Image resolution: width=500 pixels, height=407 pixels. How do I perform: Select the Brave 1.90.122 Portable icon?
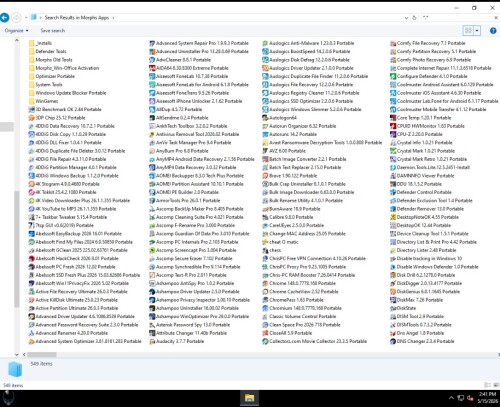[265, 176]
